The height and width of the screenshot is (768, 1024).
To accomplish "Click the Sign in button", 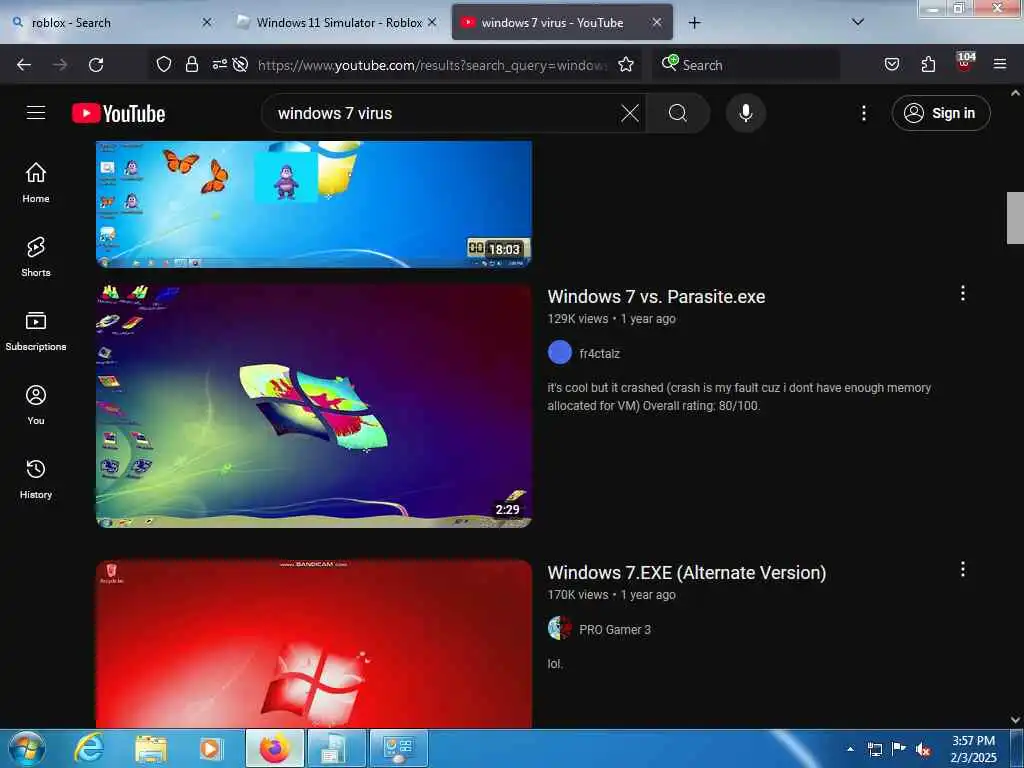I will (941, 113).
